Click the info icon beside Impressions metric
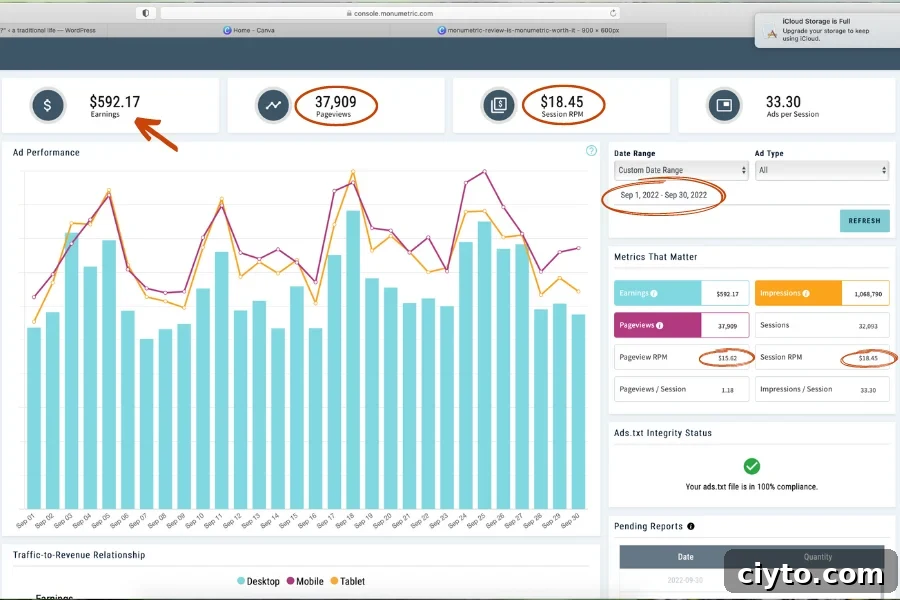The height and width of the screenshot is (600, 900). tap(806, 293)
